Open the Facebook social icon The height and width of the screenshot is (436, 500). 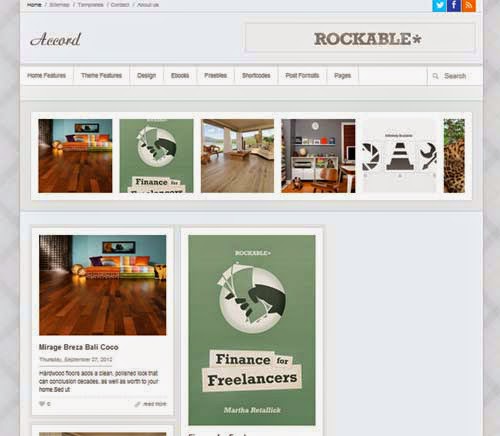454,5
